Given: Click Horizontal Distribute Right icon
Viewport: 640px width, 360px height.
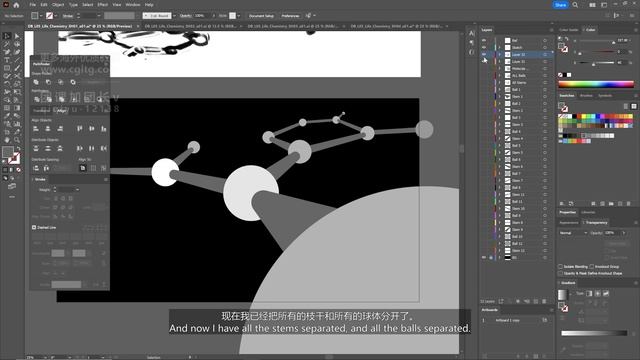Looking at the screenshot, I should 104,148.
